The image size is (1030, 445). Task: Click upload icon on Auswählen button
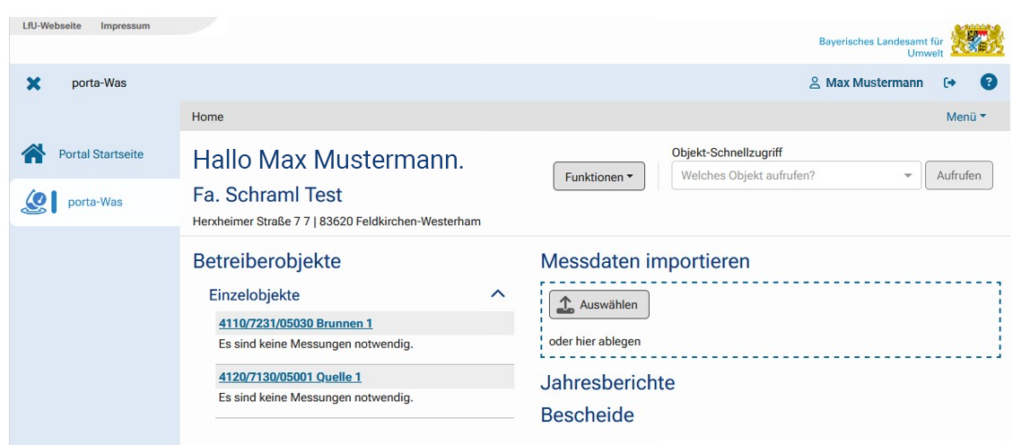[565, 304]
